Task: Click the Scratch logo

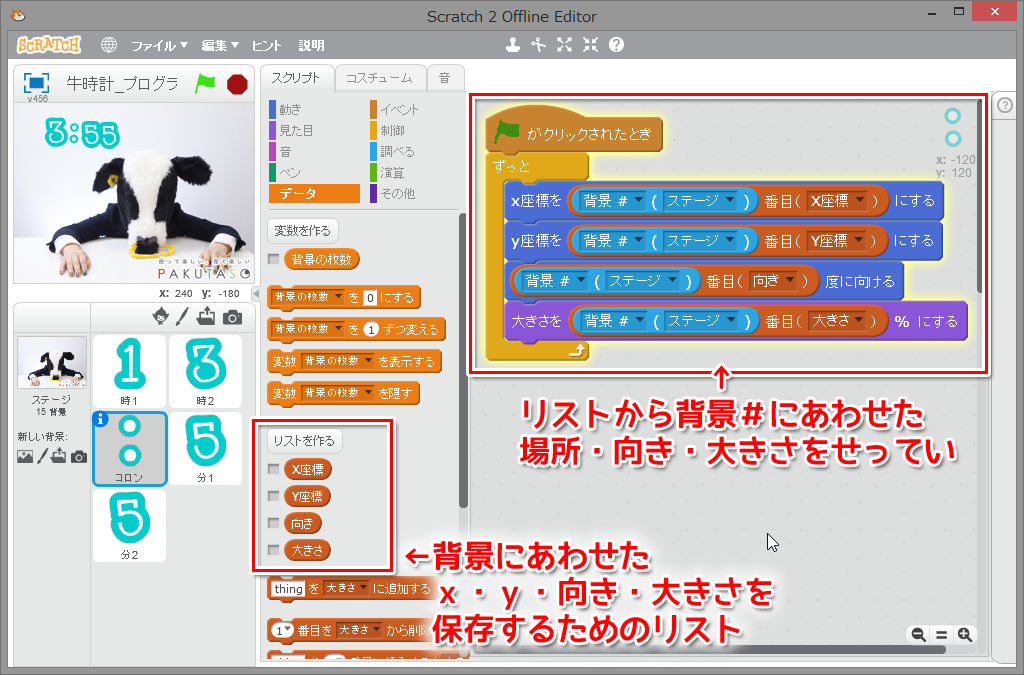Action: click(49, 45)
